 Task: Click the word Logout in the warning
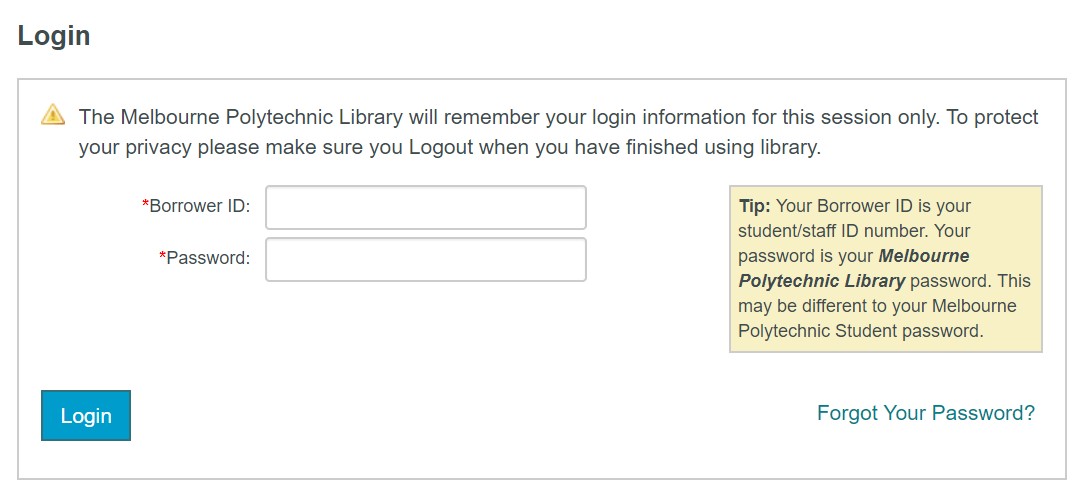[x=441, y=148]
